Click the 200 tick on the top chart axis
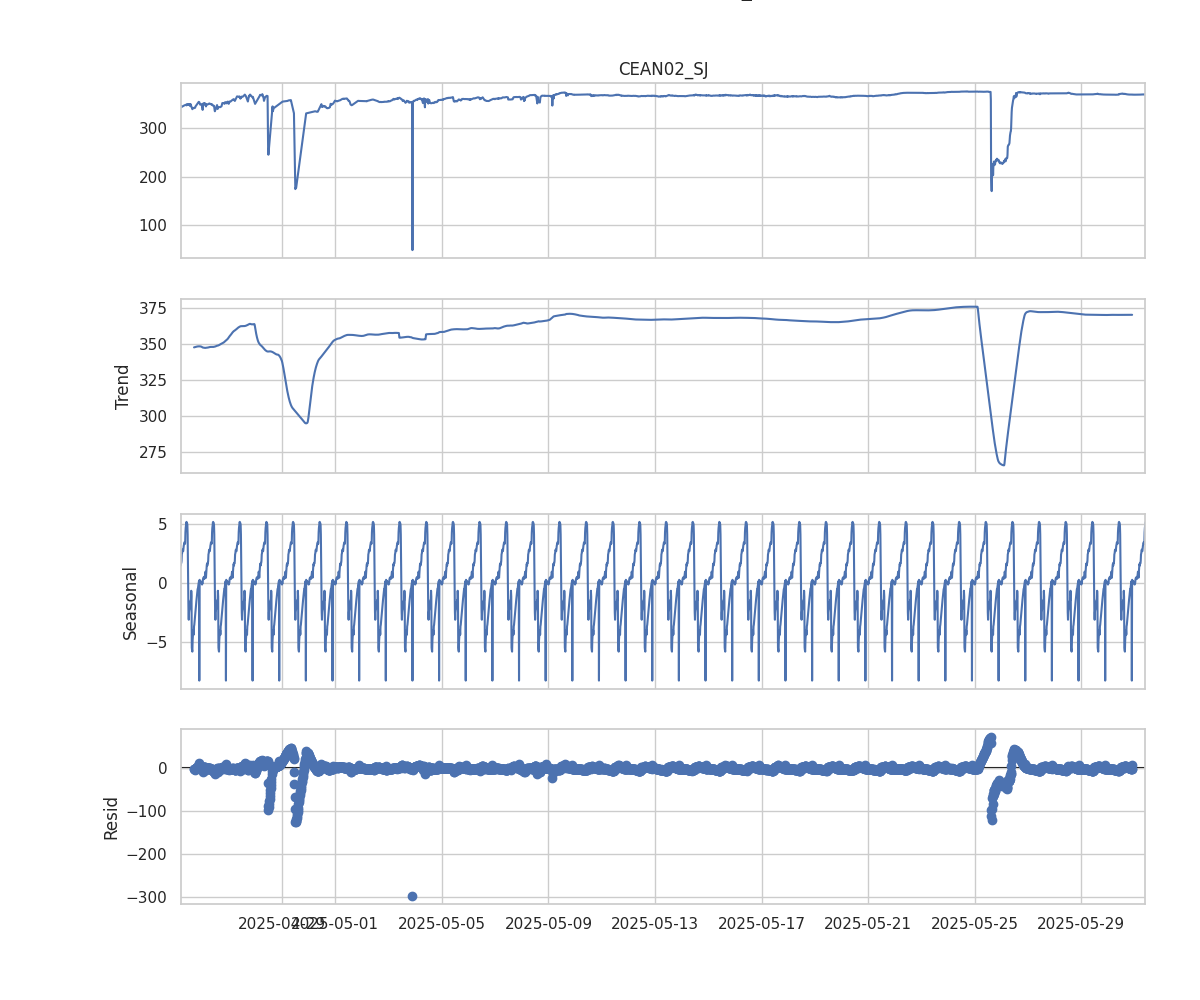This screenshot has height=1000, width=1200. 153,177
